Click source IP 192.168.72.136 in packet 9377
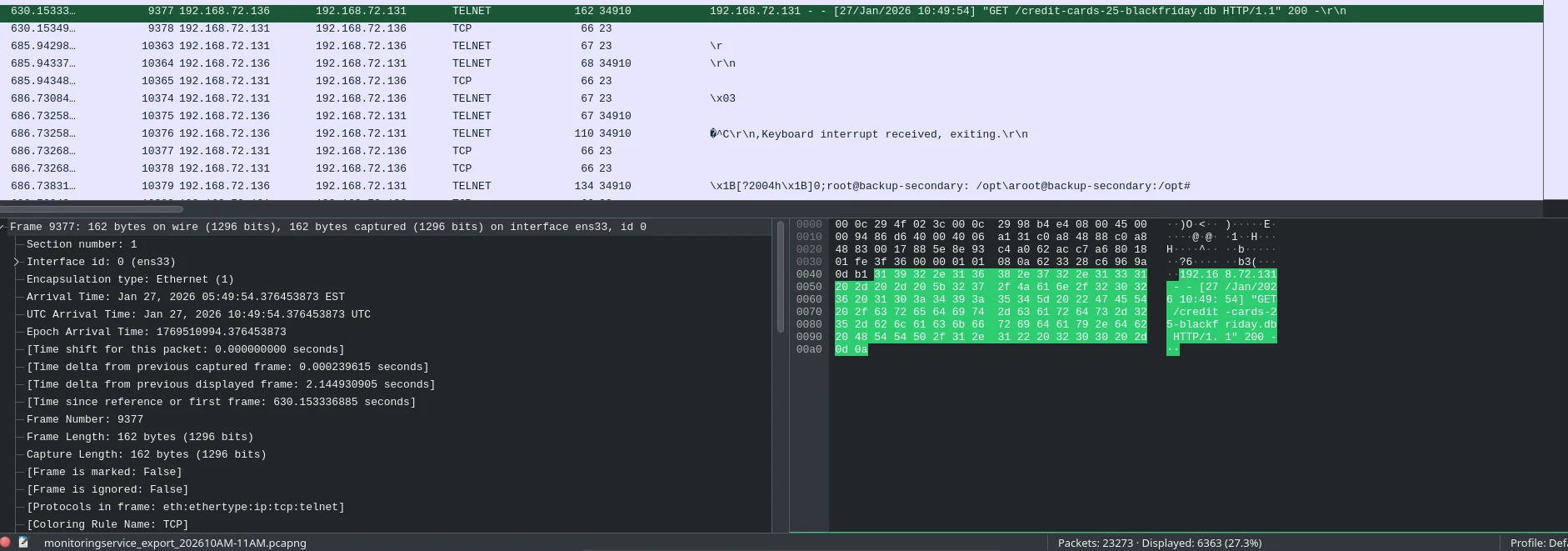The width and height of the screenshot is (1568, 551). (x=224, y=11)
